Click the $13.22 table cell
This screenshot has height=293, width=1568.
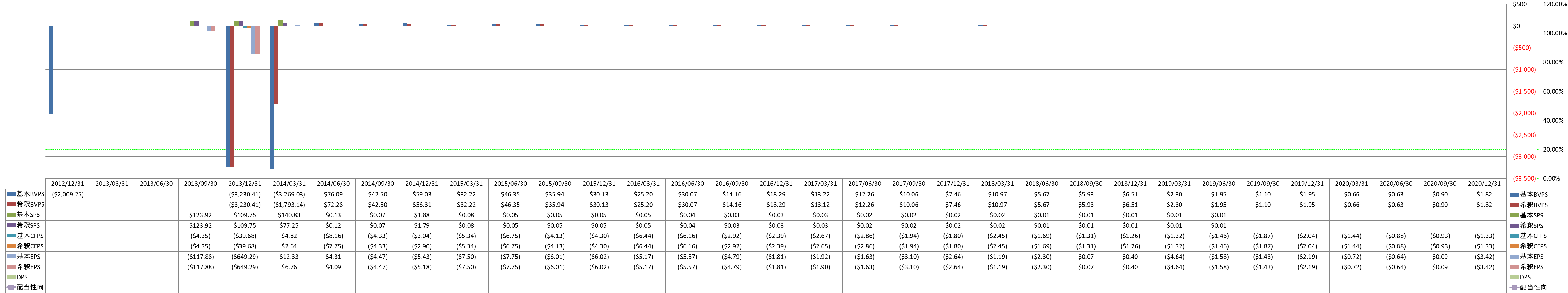click(x=821, y=194)
